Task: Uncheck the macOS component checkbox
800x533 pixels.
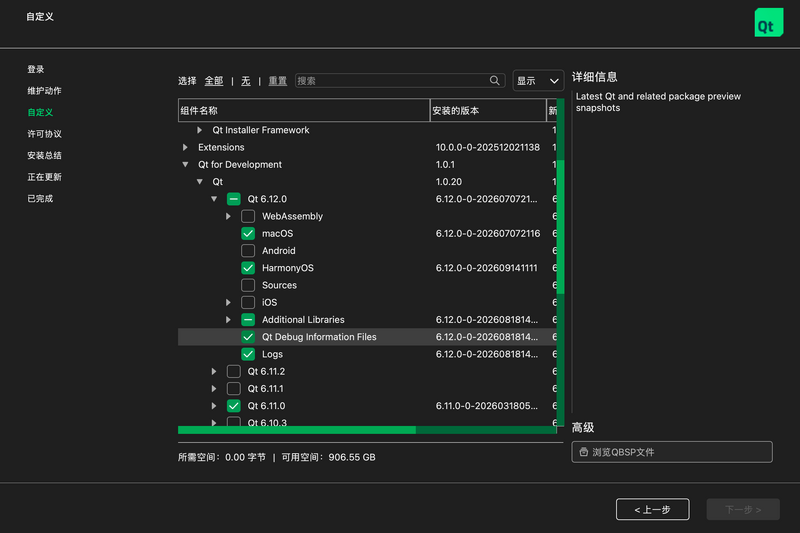Action: [248, 234]
